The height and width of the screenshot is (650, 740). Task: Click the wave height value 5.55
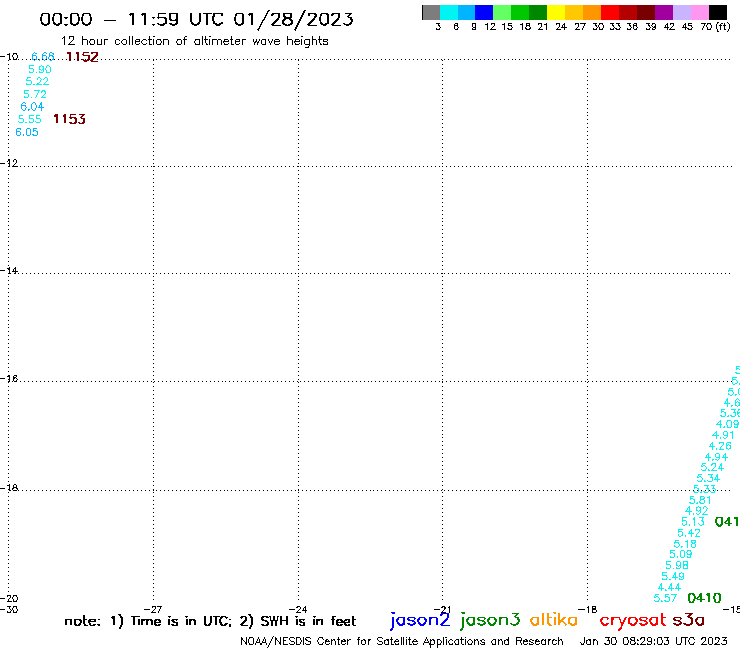pos(30,119)
